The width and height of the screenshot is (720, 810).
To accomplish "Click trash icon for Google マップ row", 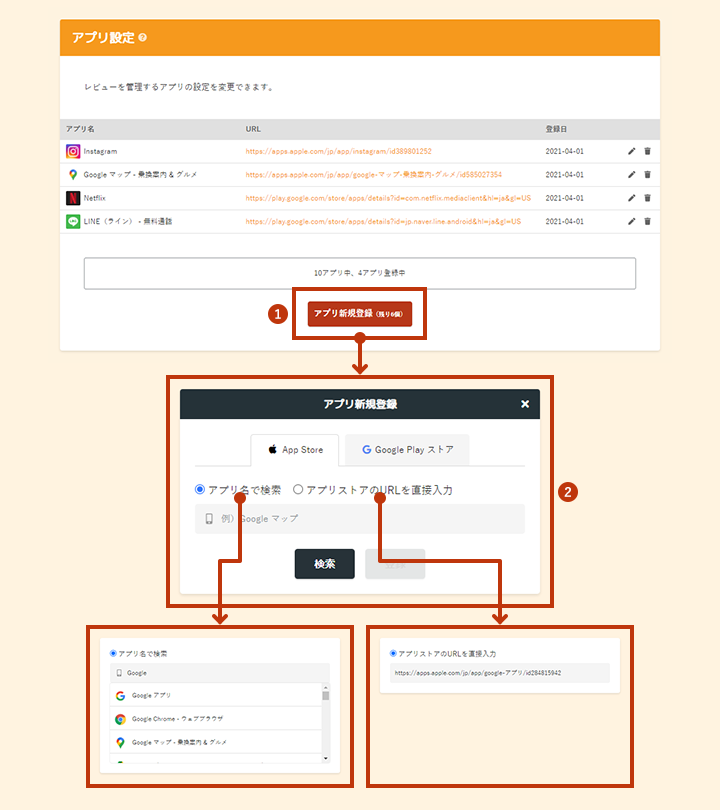I will [x=647, y=174].
